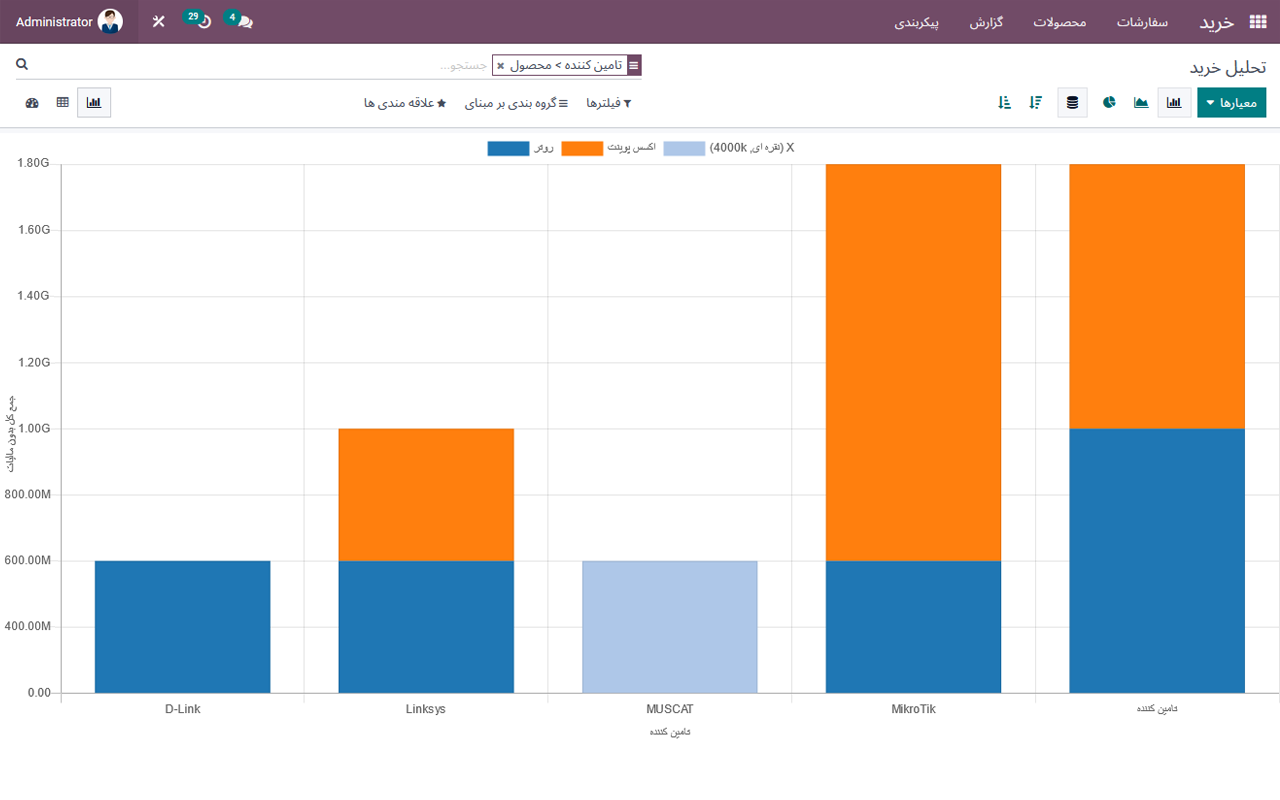Select bar chart mode button

(1174, 103)
